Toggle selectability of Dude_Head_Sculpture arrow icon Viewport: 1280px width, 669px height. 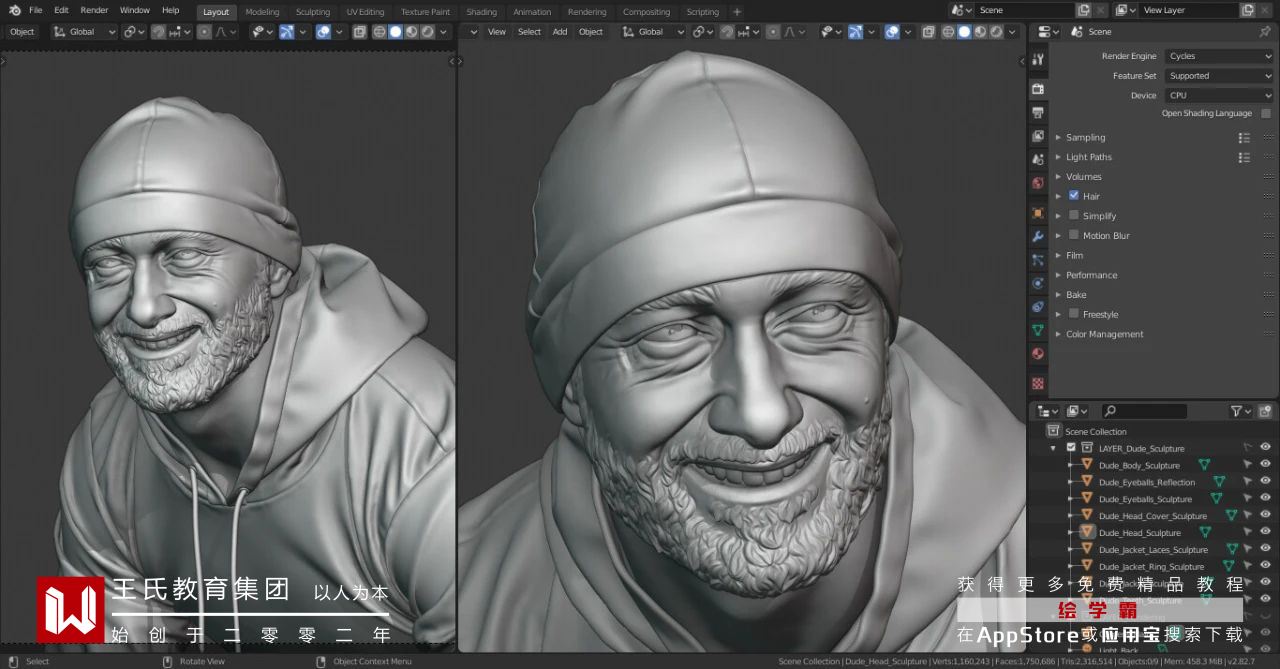click(x=1247, y=533)
